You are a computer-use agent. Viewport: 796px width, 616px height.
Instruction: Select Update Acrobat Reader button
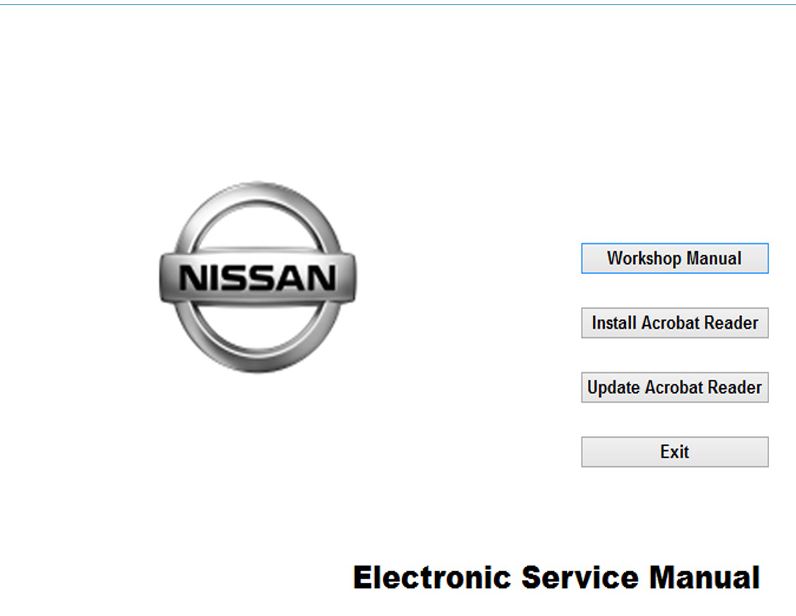coord(675,387)
